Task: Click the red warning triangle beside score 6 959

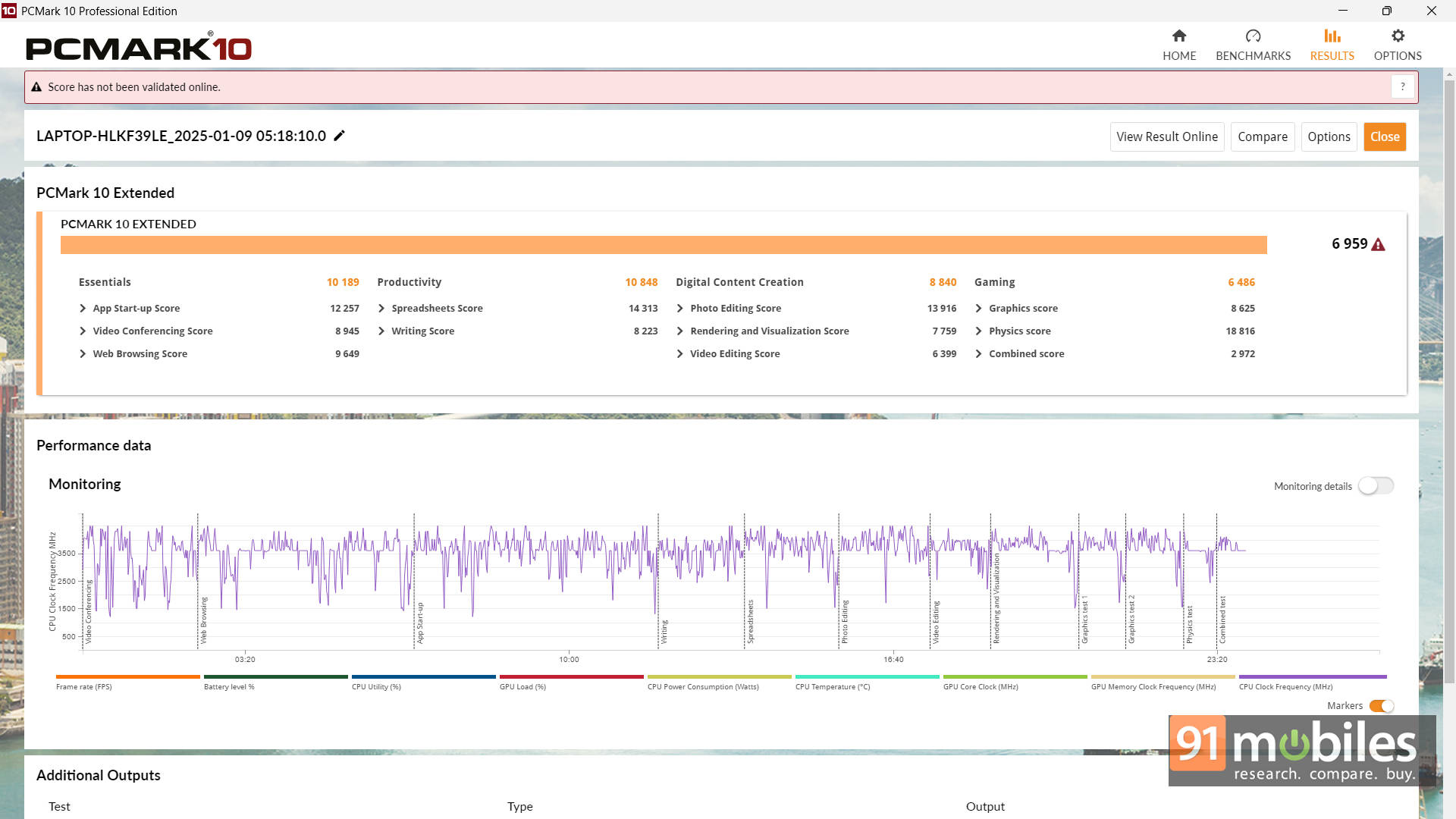Action: click(1378, 244)
